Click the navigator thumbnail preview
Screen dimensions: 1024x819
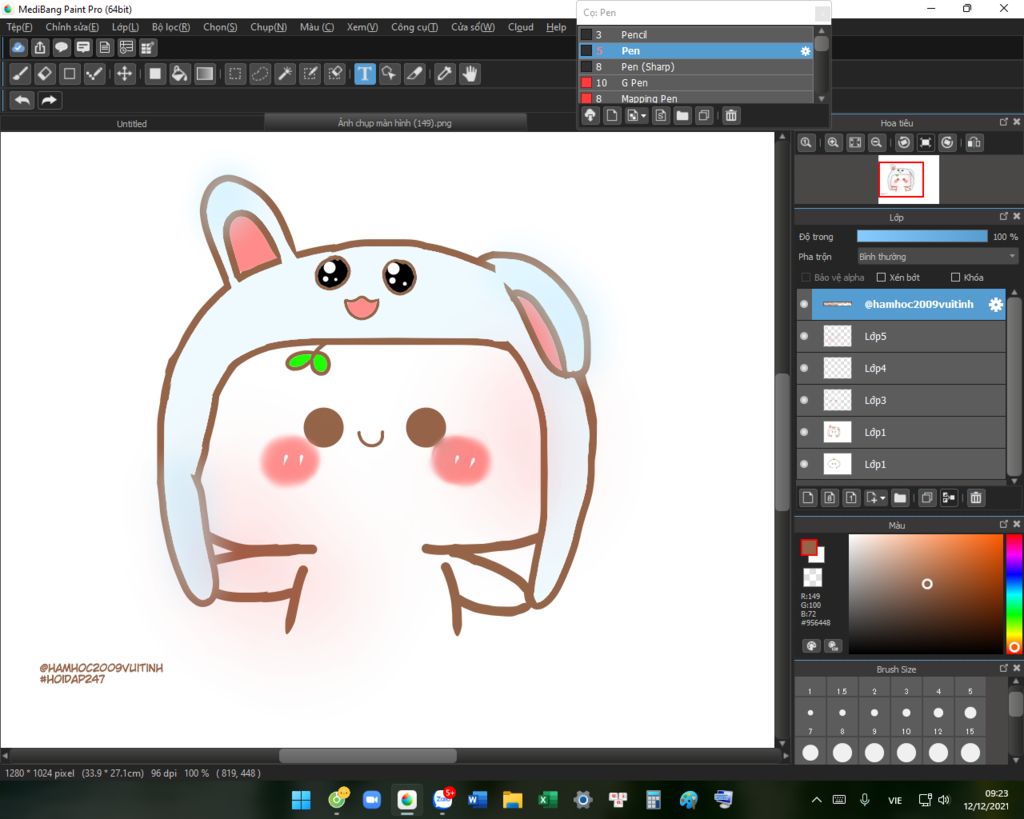908,180
